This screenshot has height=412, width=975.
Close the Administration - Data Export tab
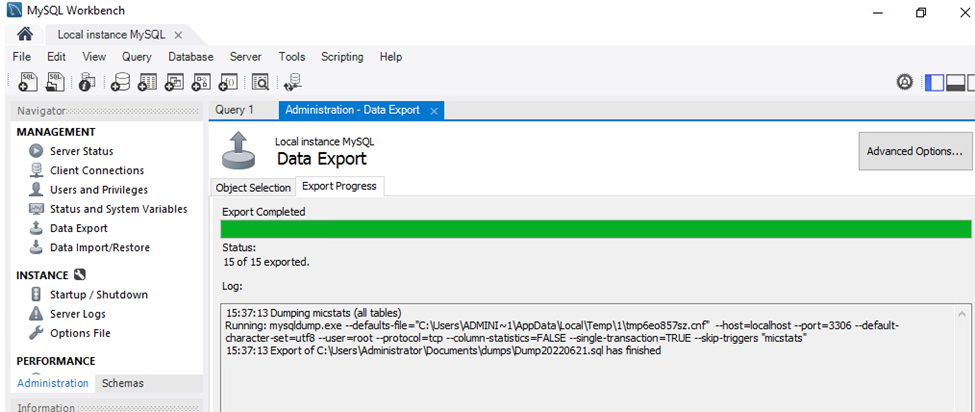coord(434,111)
